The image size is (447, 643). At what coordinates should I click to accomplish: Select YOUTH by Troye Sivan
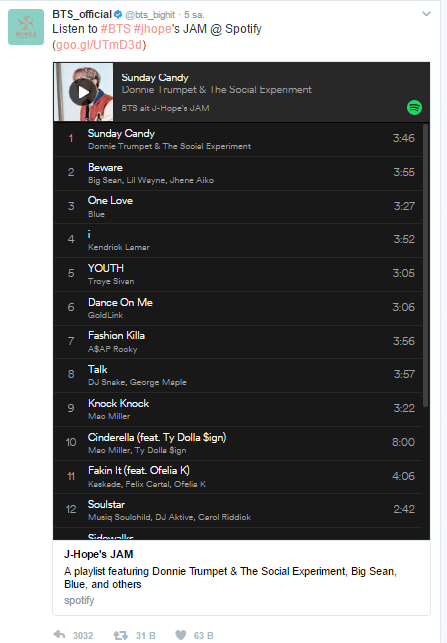pyautogui.click(x=238, y=274)
